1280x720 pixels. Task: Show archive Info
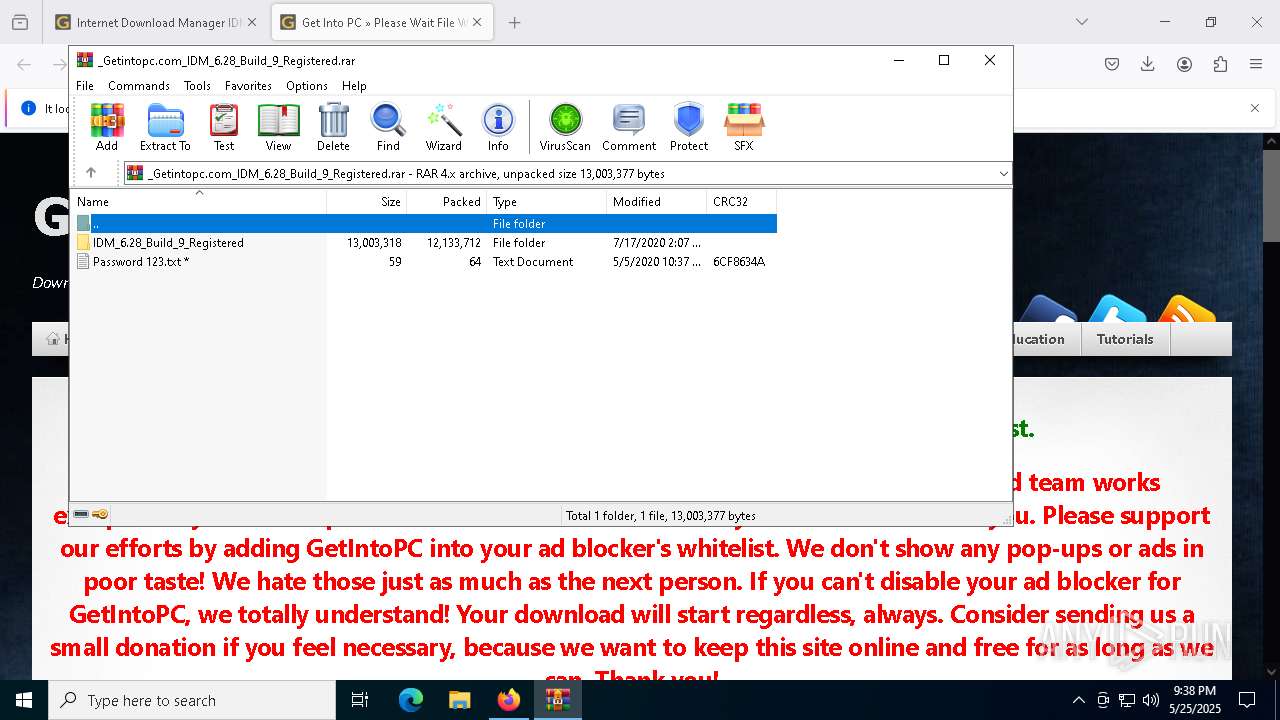point(498,127)
